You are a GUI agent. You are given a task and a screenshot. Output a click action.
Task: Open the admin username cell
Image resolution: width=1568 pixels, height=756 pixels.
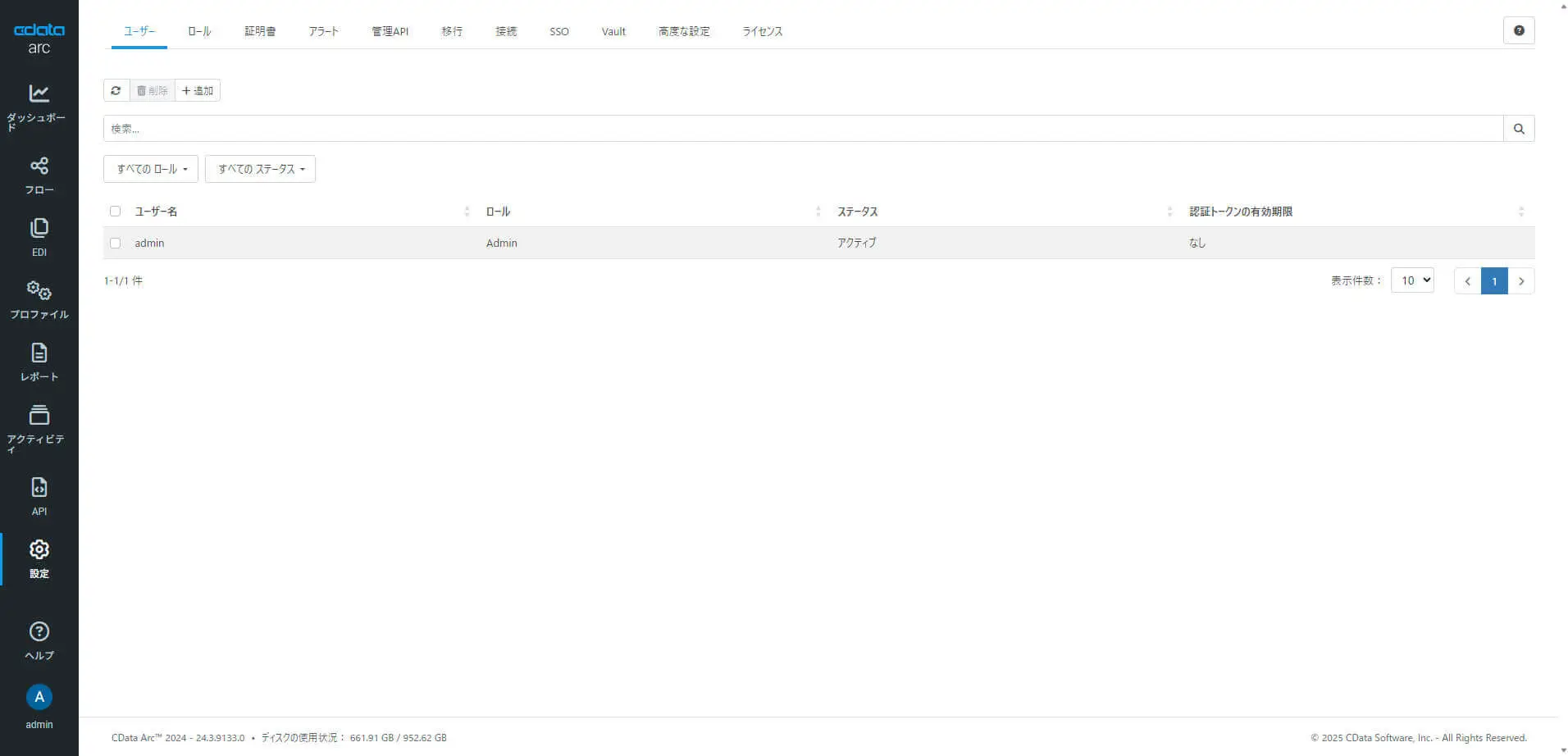[x=149, y=244]
